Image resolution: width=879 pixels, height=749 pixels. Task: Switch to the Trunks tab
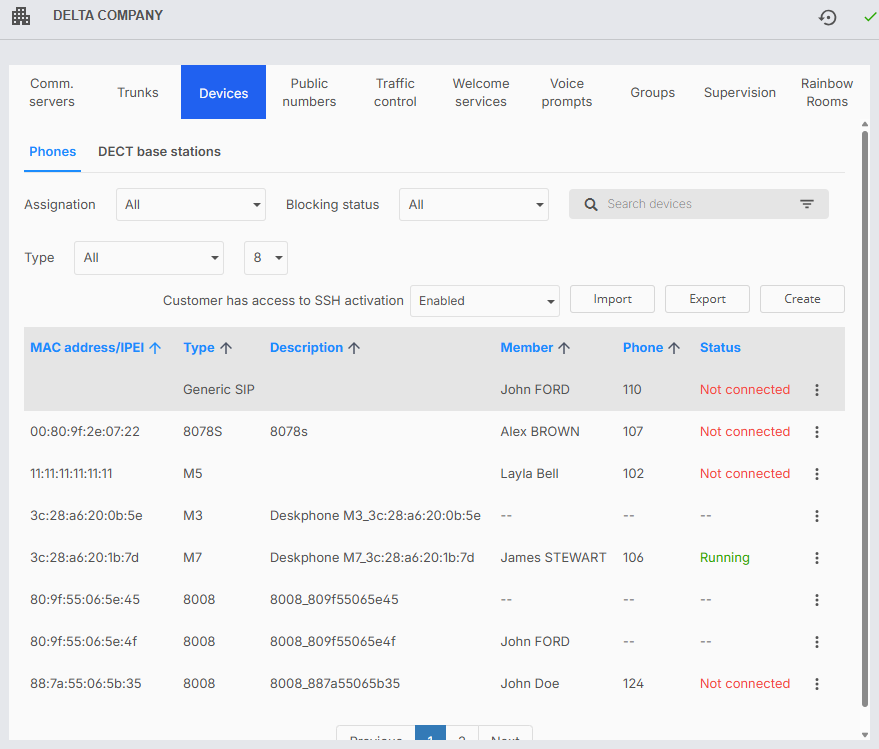pos(138,92)
